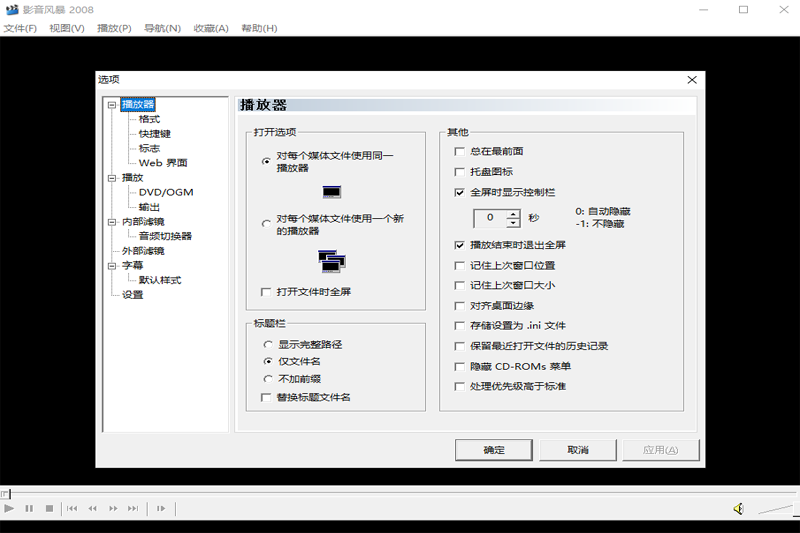Collapse the 播放 tree node
Viewport: 800px width, 533px height.
[112, 178]
